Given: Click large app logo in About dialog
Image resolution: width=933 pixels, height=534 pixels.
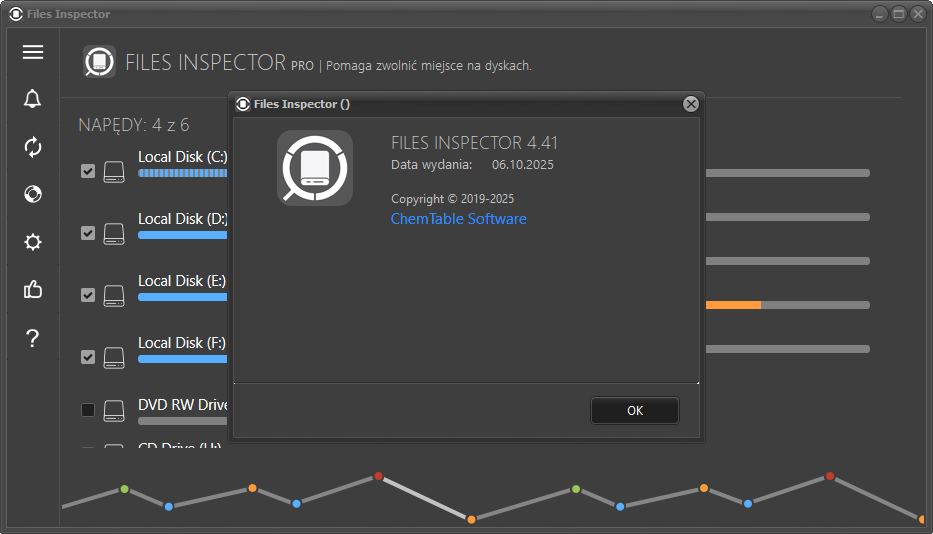Looking at the screenshot, I should (315, 168).
